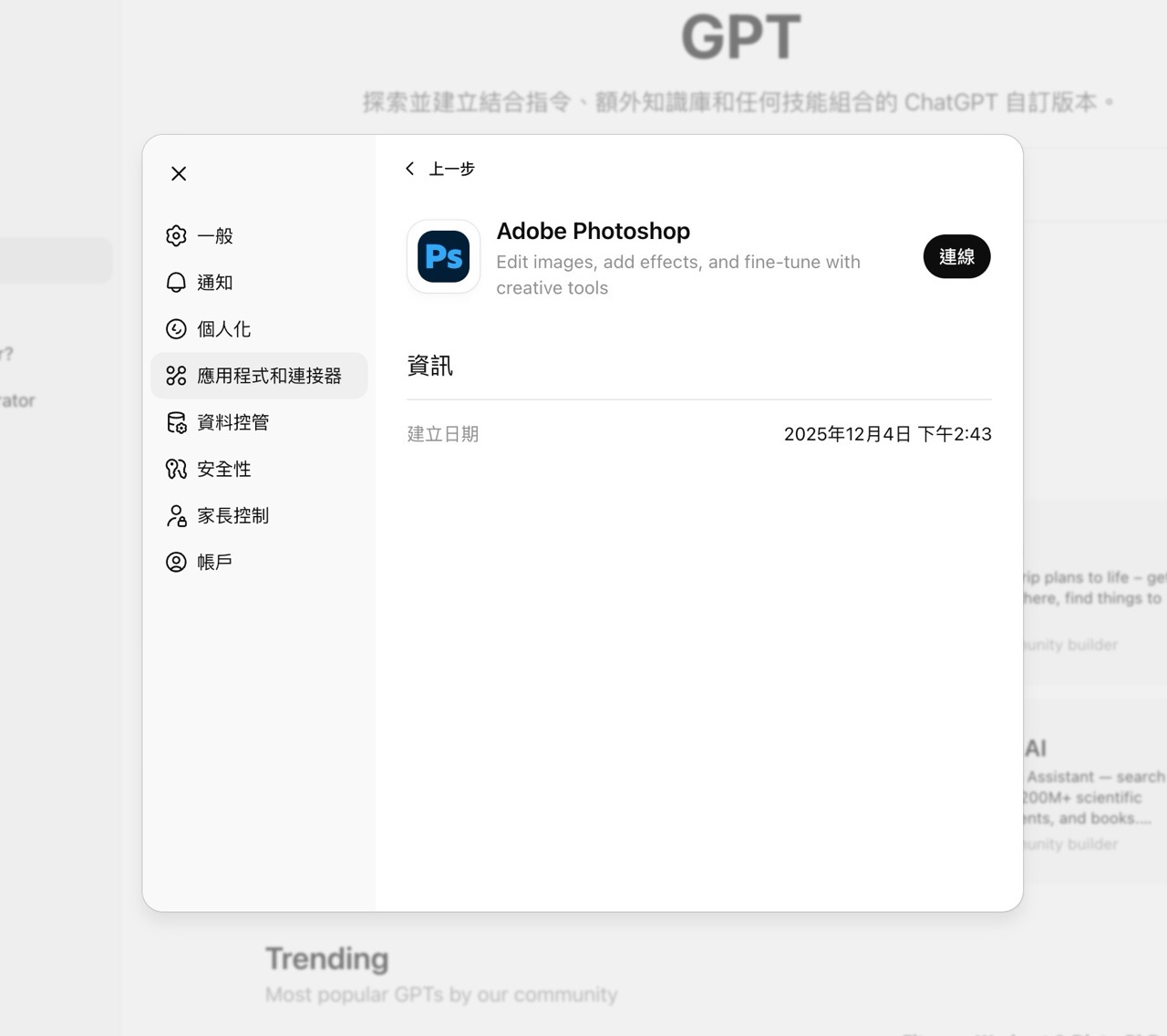Click the 資訊 section heading
The image size is (1167, 1036).
tap(429, 366)
